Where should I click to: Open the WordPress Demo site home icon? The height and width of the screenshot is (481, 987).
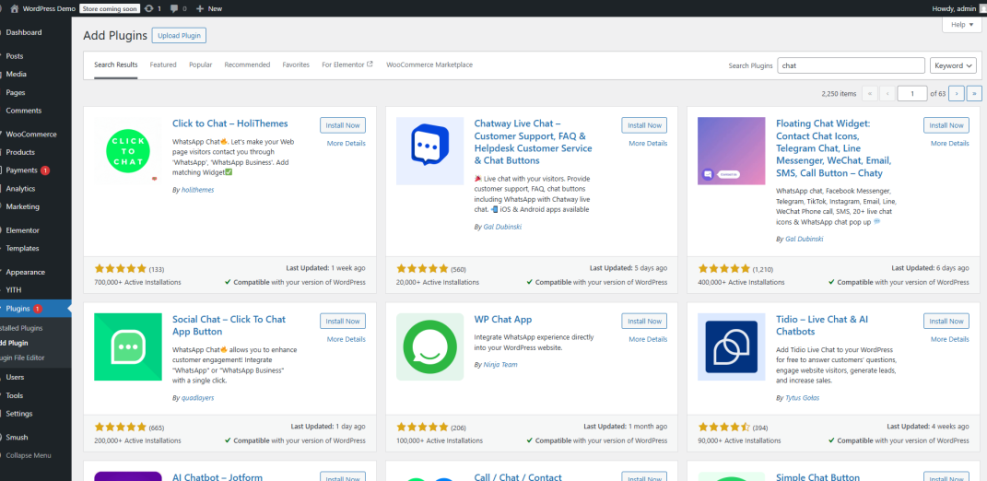(x=14, y=9)
